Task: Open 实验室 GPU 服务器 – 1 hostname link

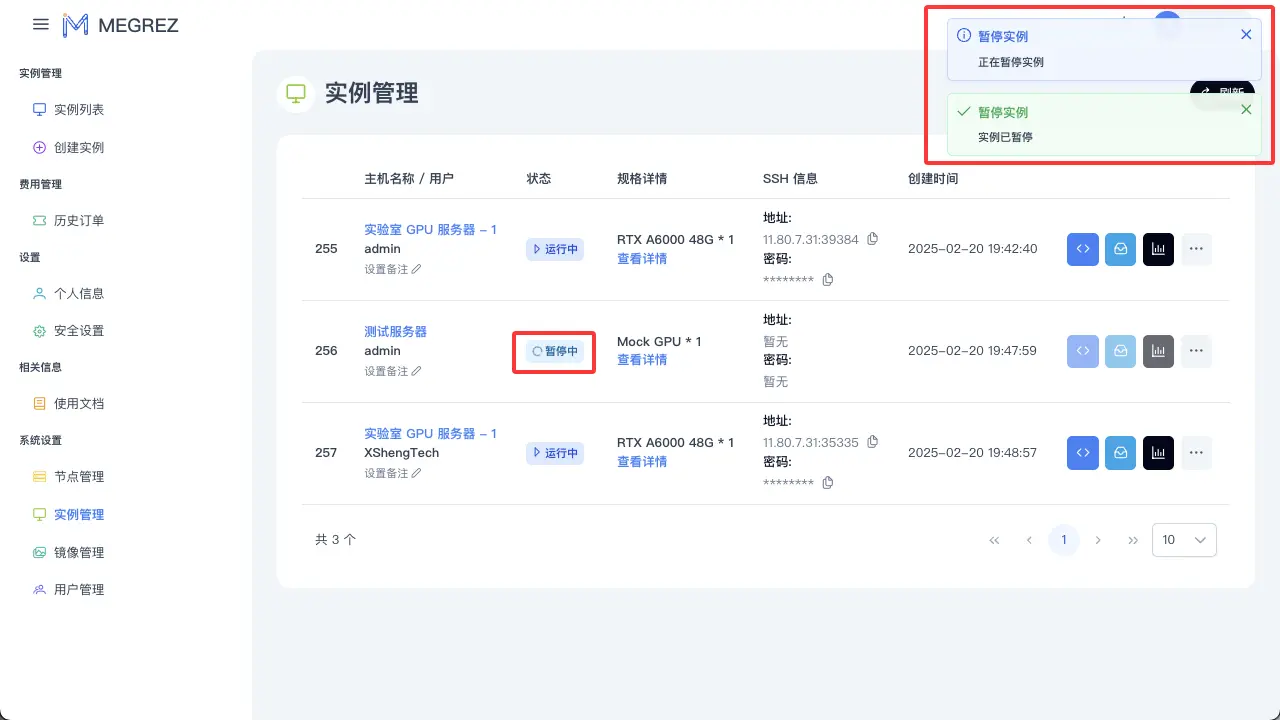Action: 431,229
